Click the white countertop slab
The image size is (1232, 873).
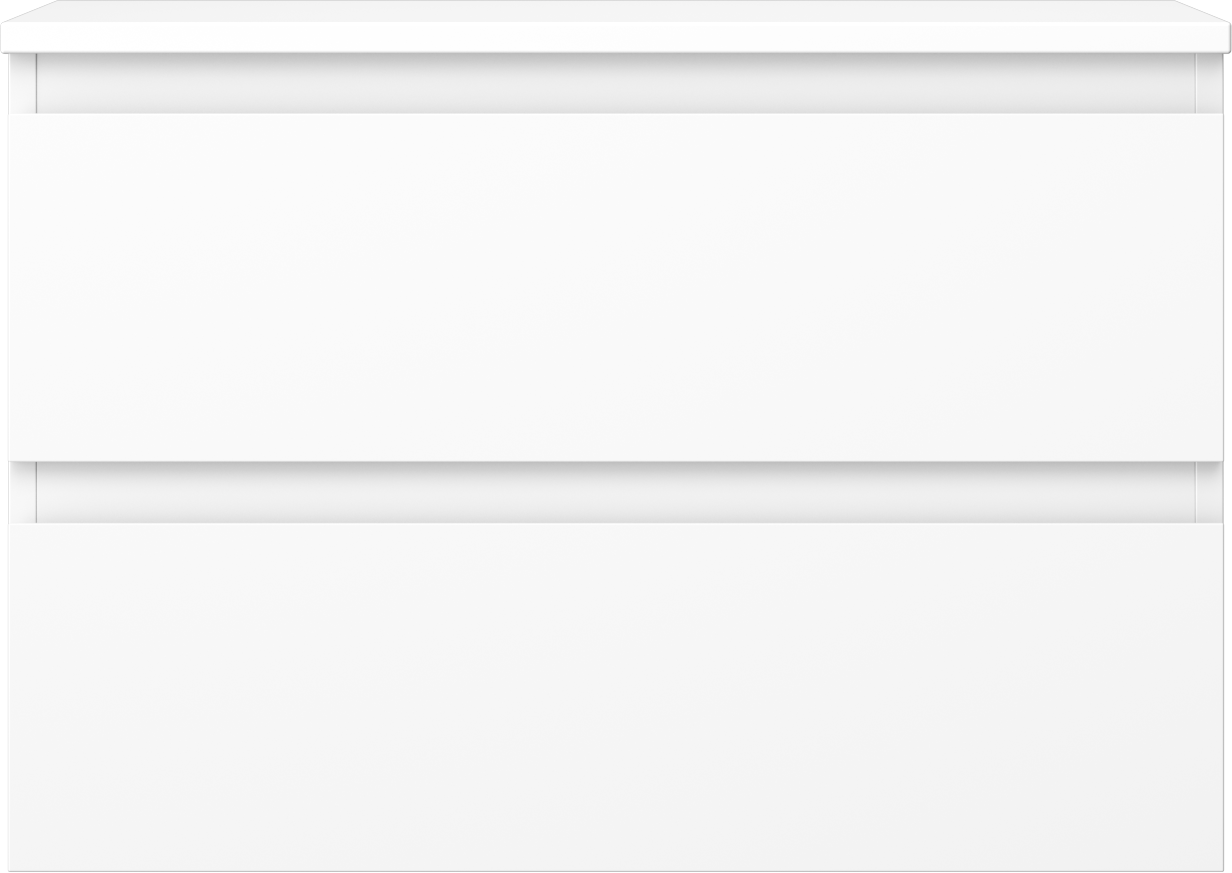615,27
